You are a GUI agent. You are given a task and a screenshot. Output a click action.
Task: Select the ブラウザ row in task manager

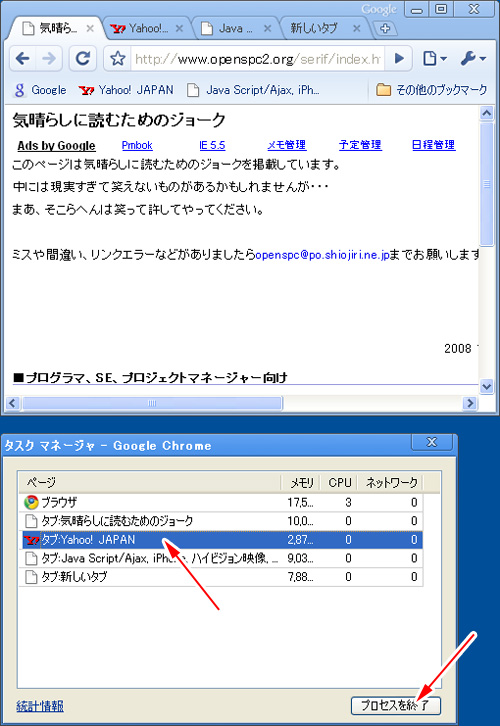[221, 502]
